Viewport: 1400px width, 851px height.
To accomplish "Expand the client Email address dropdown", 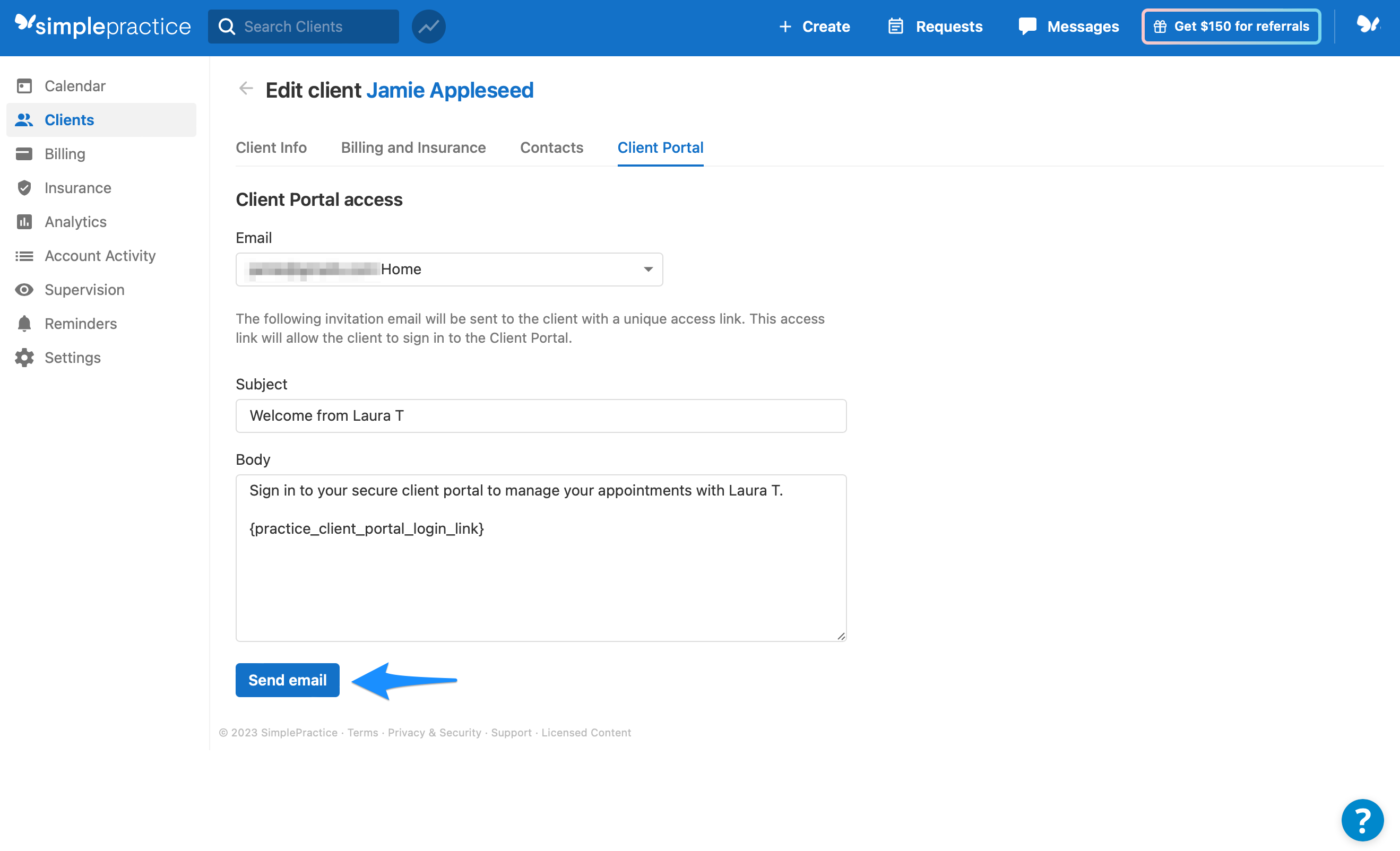I will click(x=647, y=270).
